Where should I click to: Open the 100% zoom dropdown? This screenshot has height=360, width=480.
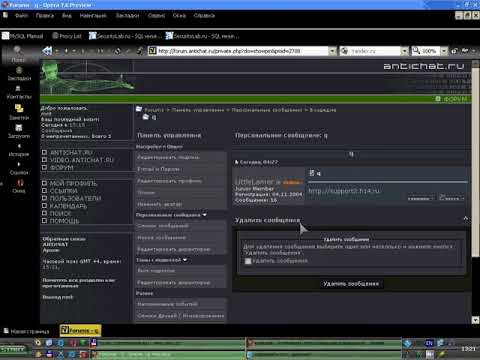(444, 51)
